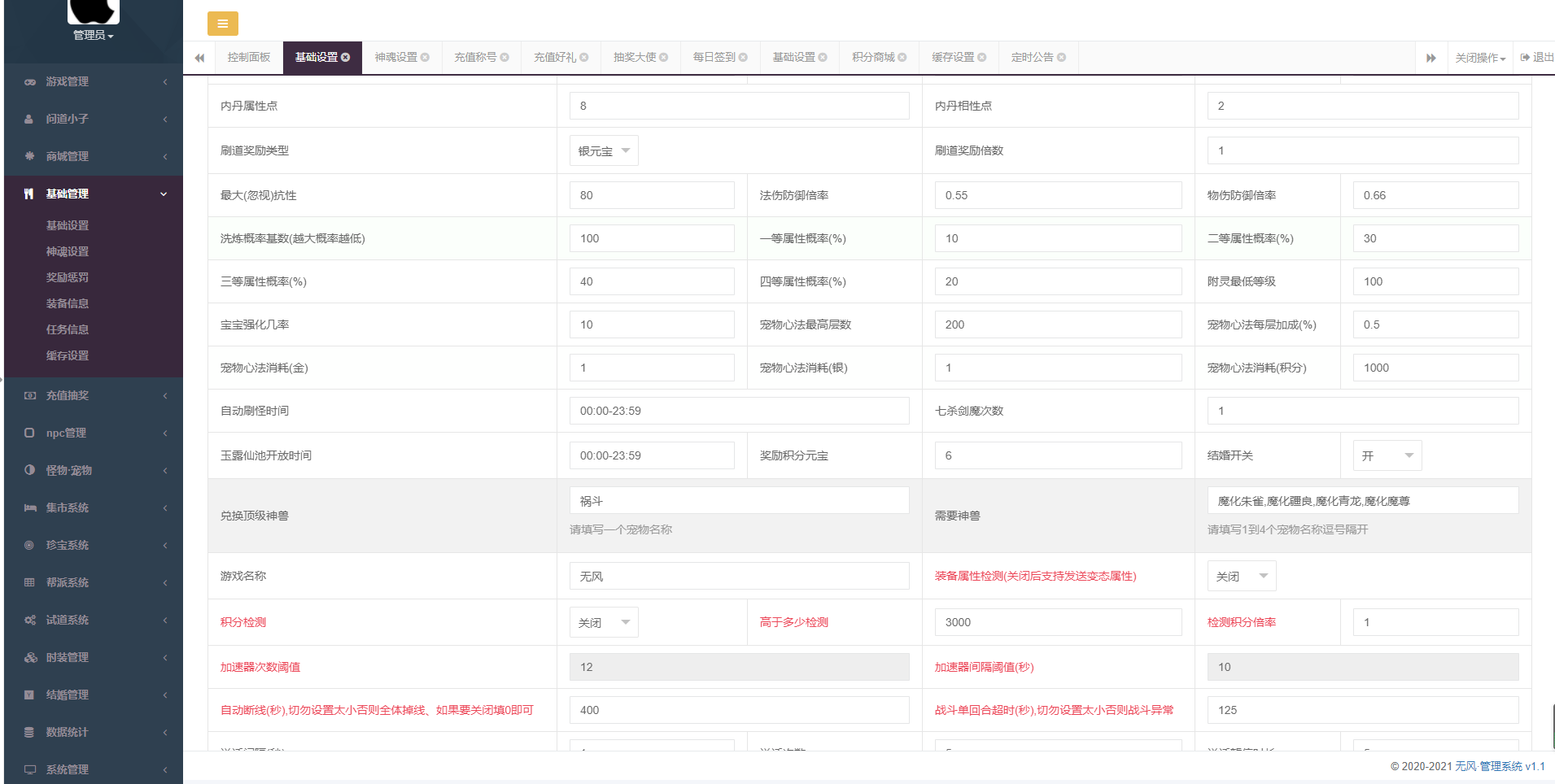This screenshot has height=784, width=1555.
Task: Click the circle icon beside 珍宝系统
Action: pyautogui.click(x=29, y=545)
